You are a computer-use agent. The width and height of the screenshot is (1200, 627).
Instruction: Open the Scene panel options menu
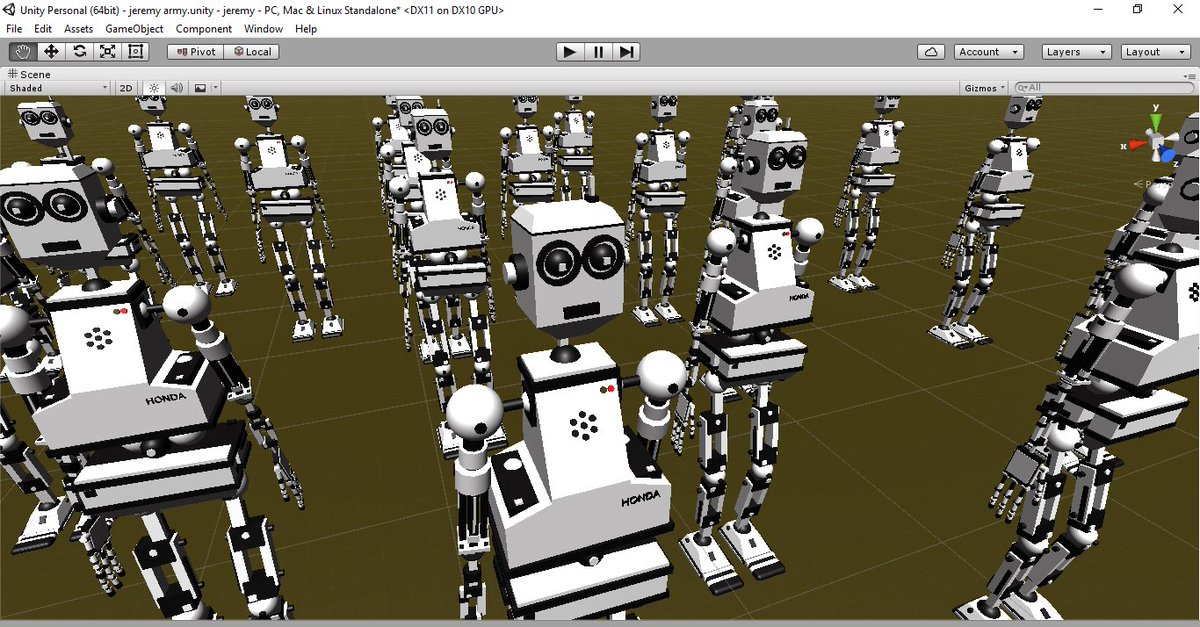(1189, 74)
